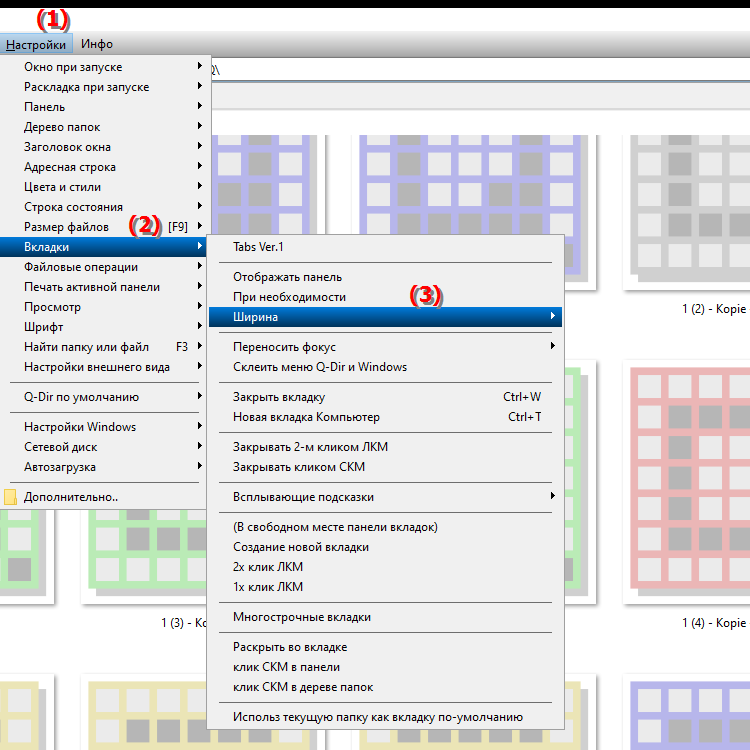Click Раскрыть во вкладке entry

coord(386,647)
